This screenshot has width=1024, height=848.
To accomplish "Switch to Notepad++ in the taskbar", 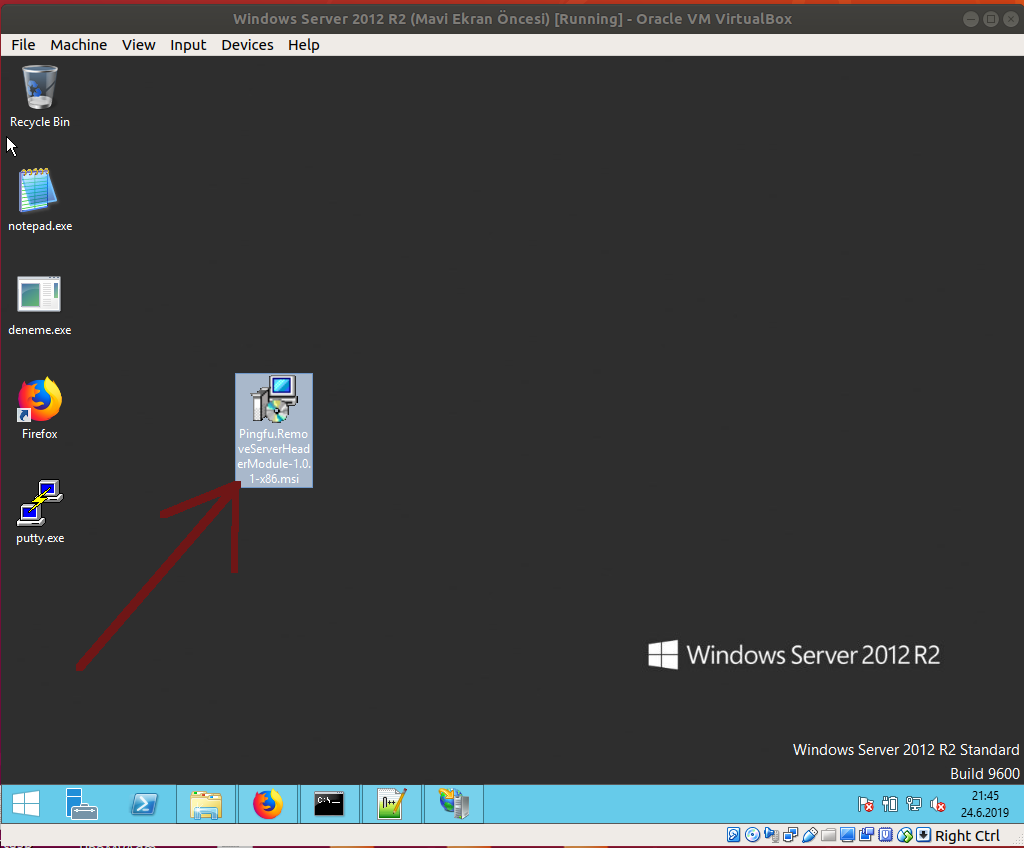I will pyautogui.click(x=391, y=804).
